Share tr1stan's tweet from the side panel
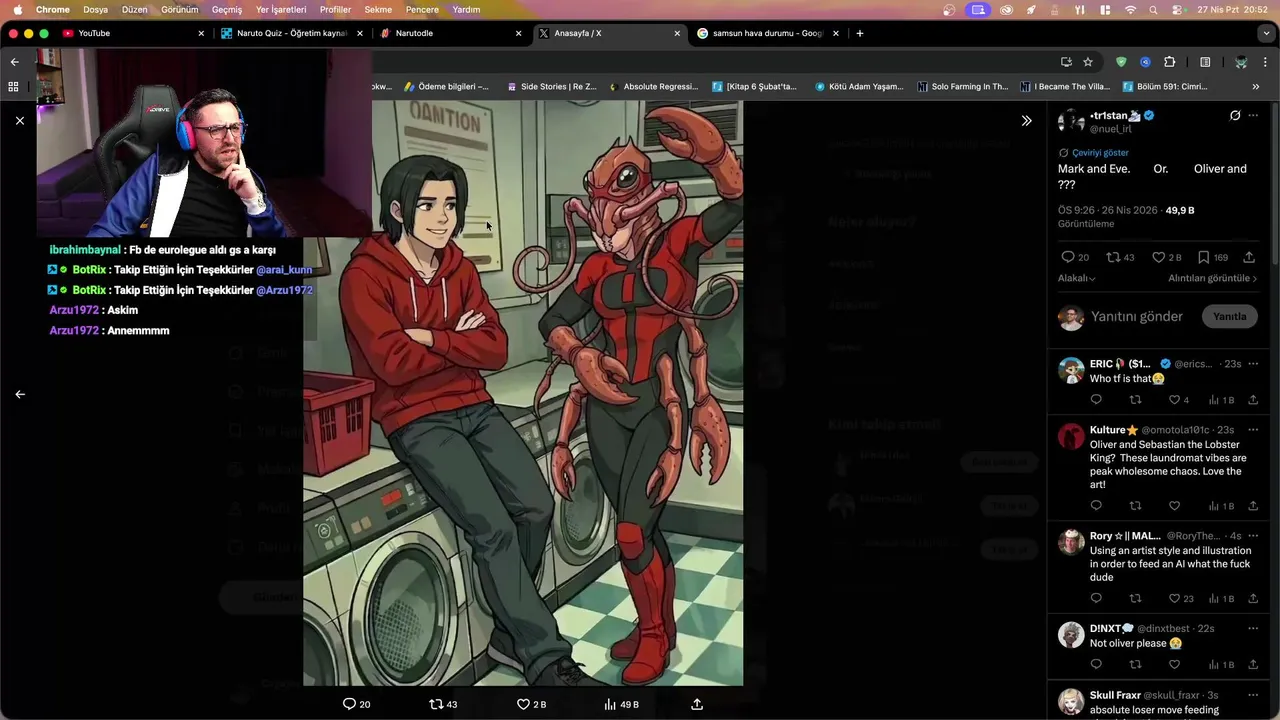Viewport: 1280px width, 720px height. 1249,257
